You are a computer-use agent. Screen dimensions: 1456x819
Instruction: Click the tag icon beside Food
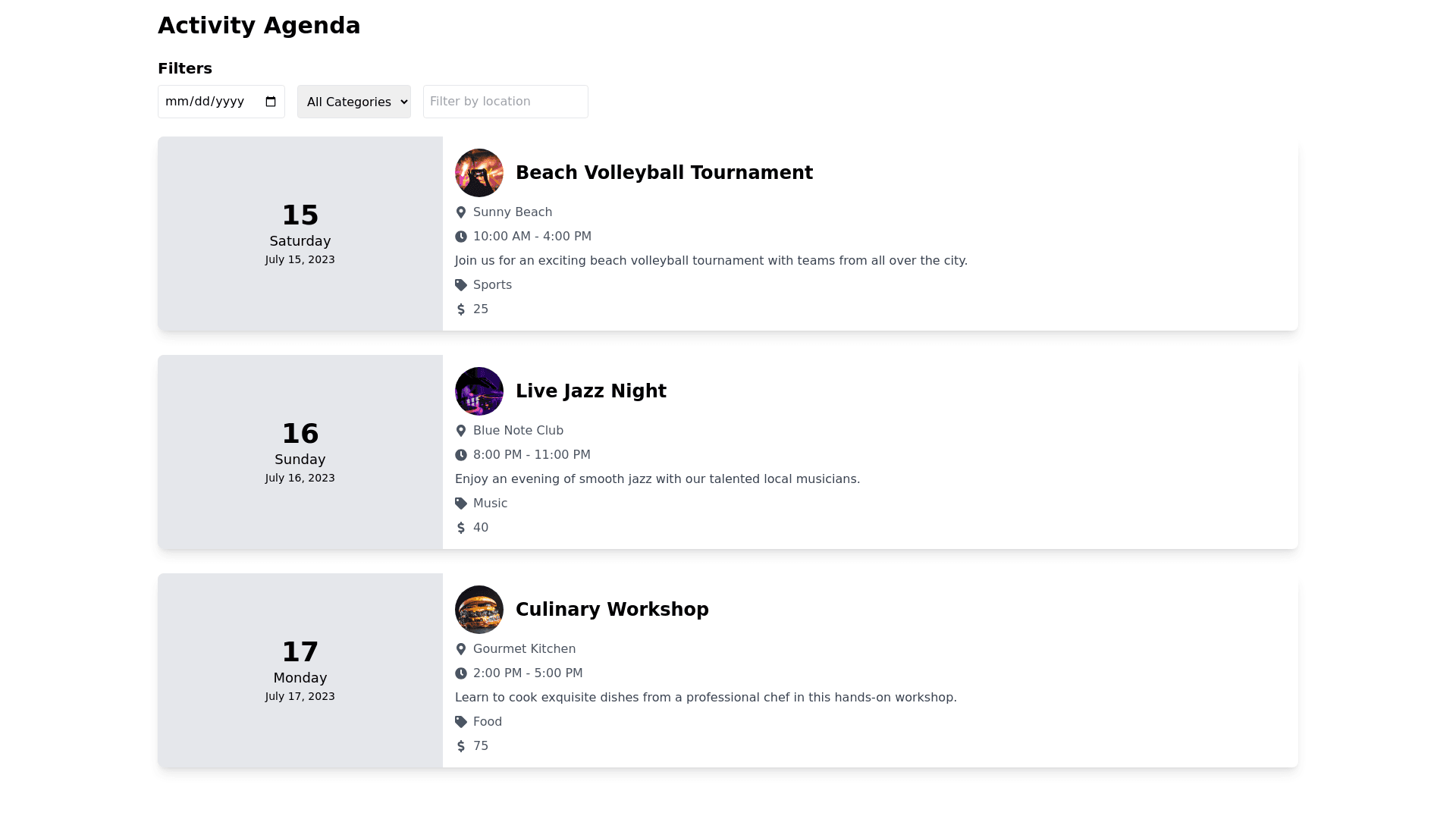pos(461,722)
